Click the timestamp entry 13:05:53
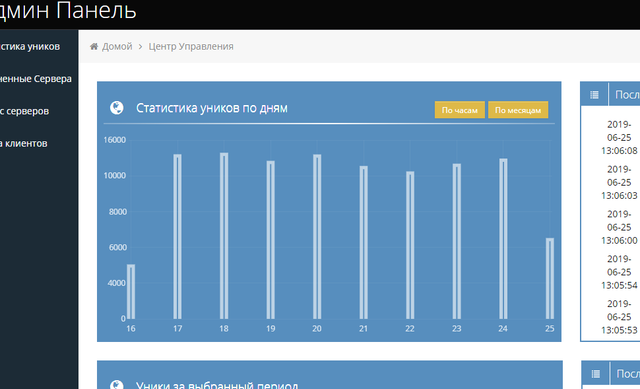640x389 pixels. (619, 317)
